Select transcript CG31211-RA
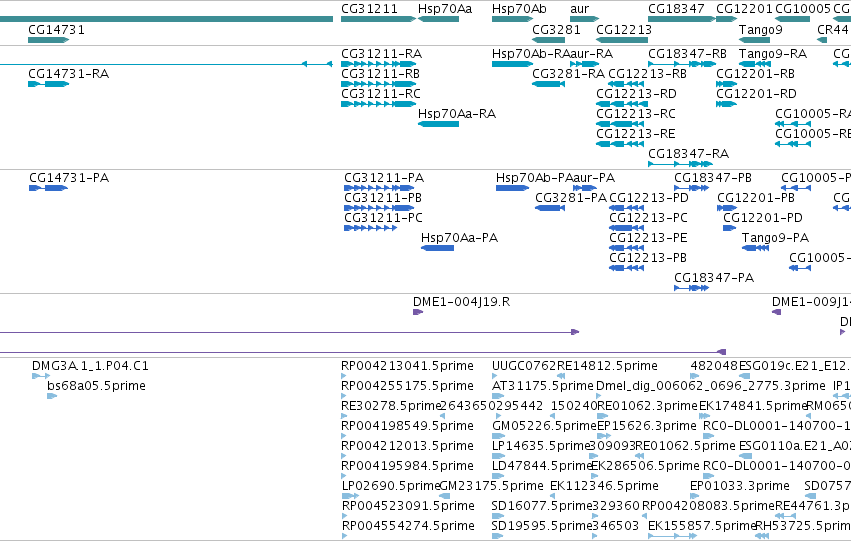The width and height of the screenshot is (851, 541). click(378, 64)
